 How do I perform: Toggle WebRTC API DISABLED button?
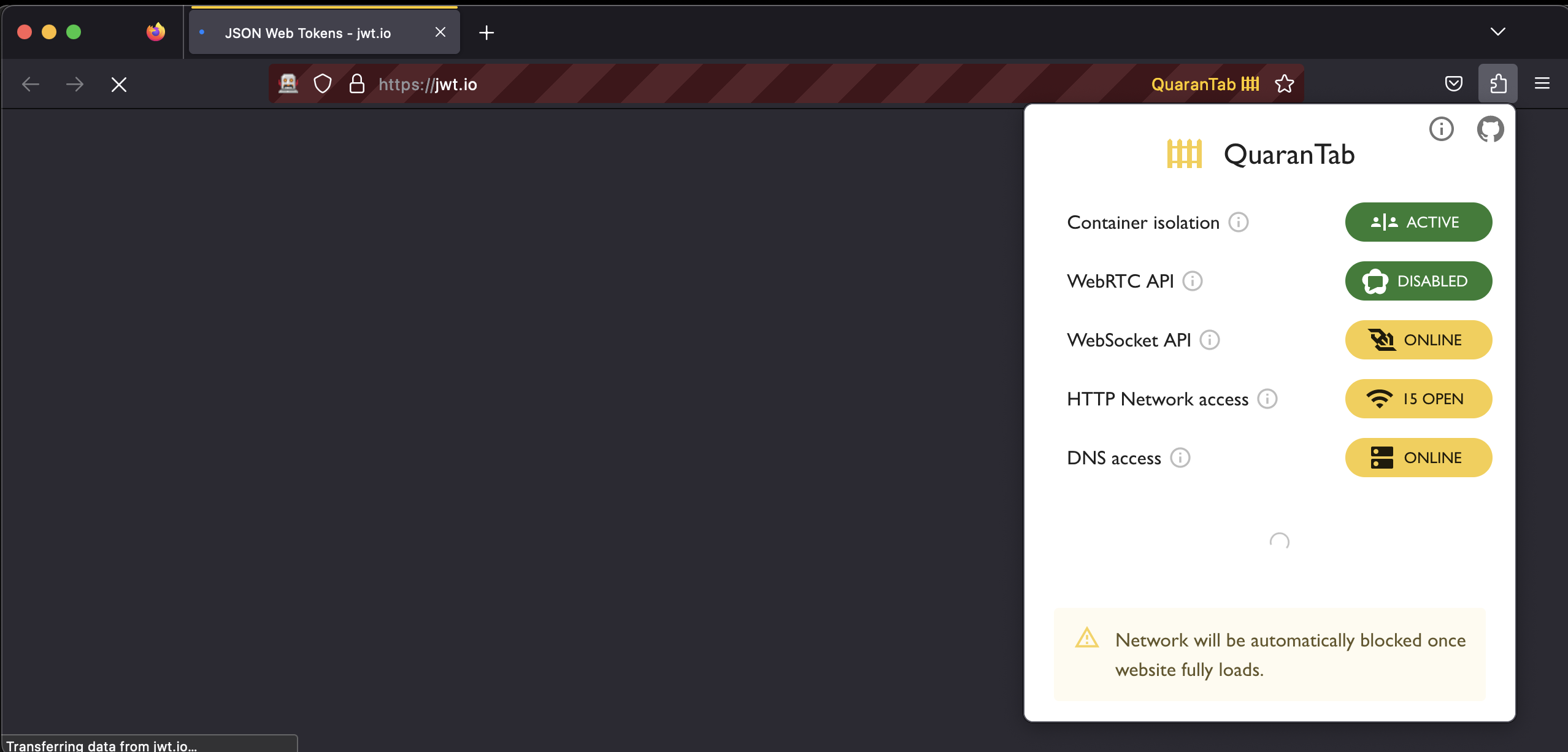pyautogui.click(x=1418, y=281)
